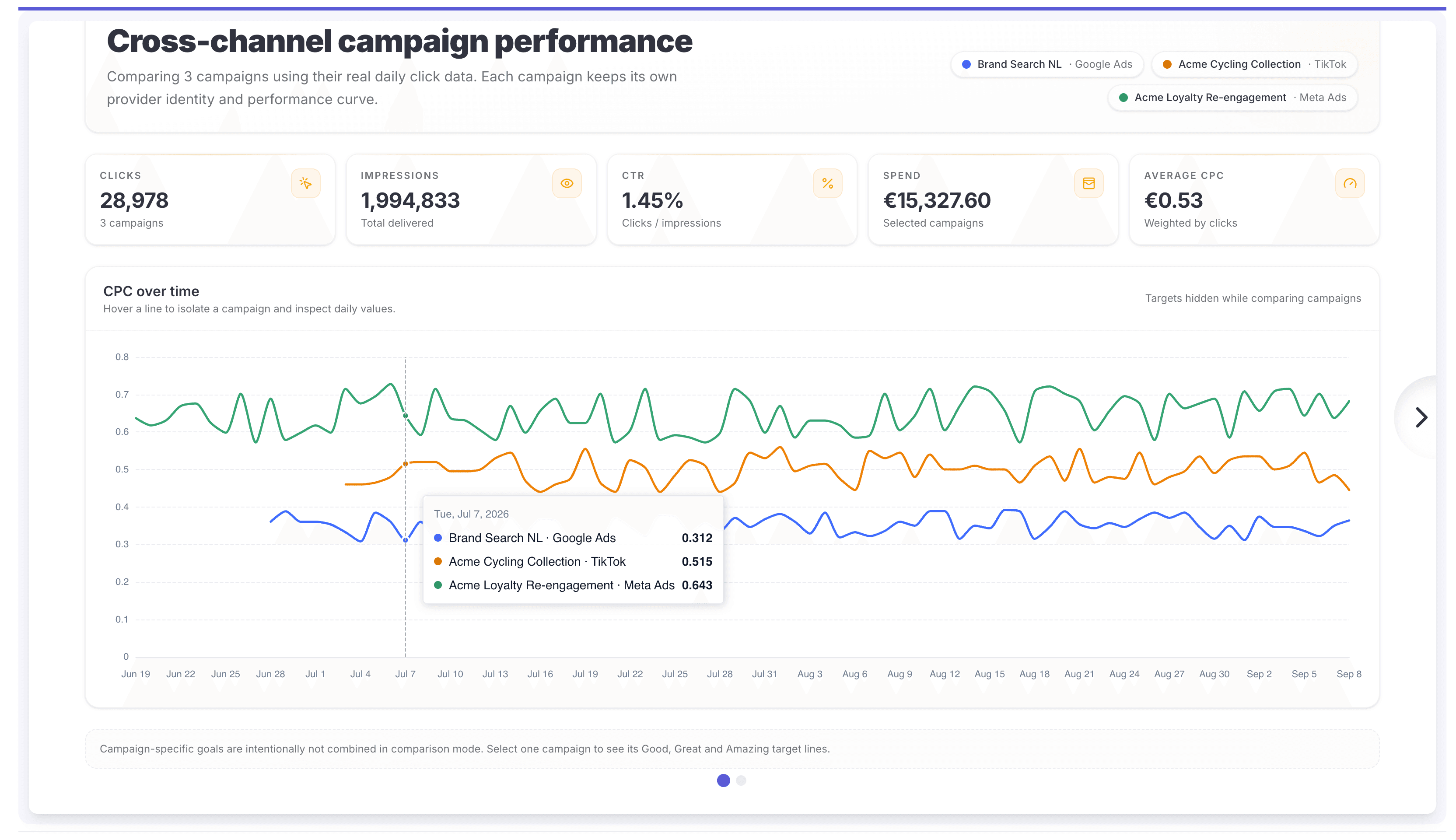Viewport: 1456px width, 840px height.
Task: Select the first active carousel page dot
Action: tap(723, 780)
